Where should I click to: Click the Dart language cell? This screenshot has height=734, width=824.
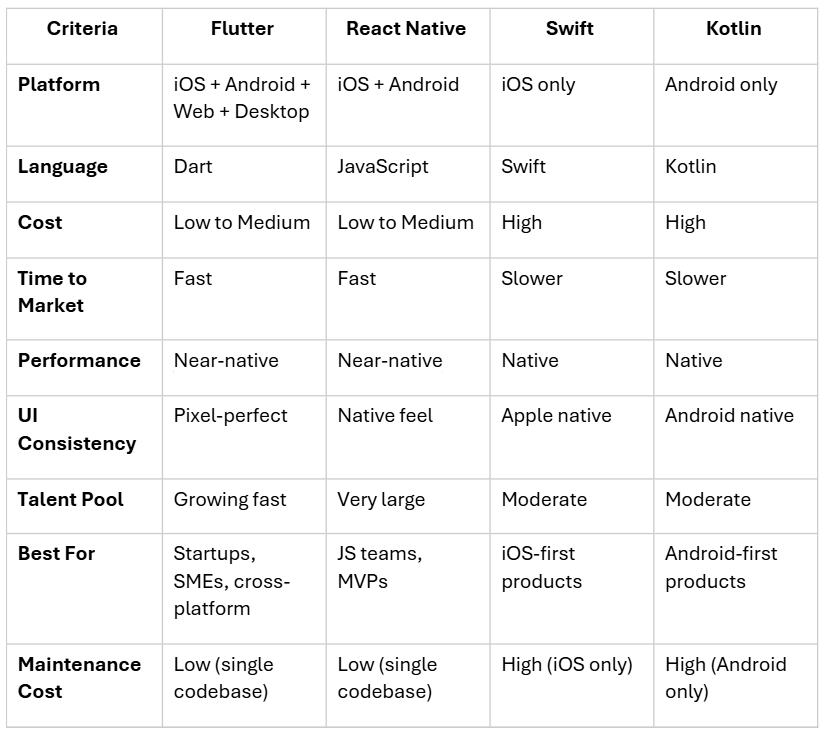click(193, 167)
